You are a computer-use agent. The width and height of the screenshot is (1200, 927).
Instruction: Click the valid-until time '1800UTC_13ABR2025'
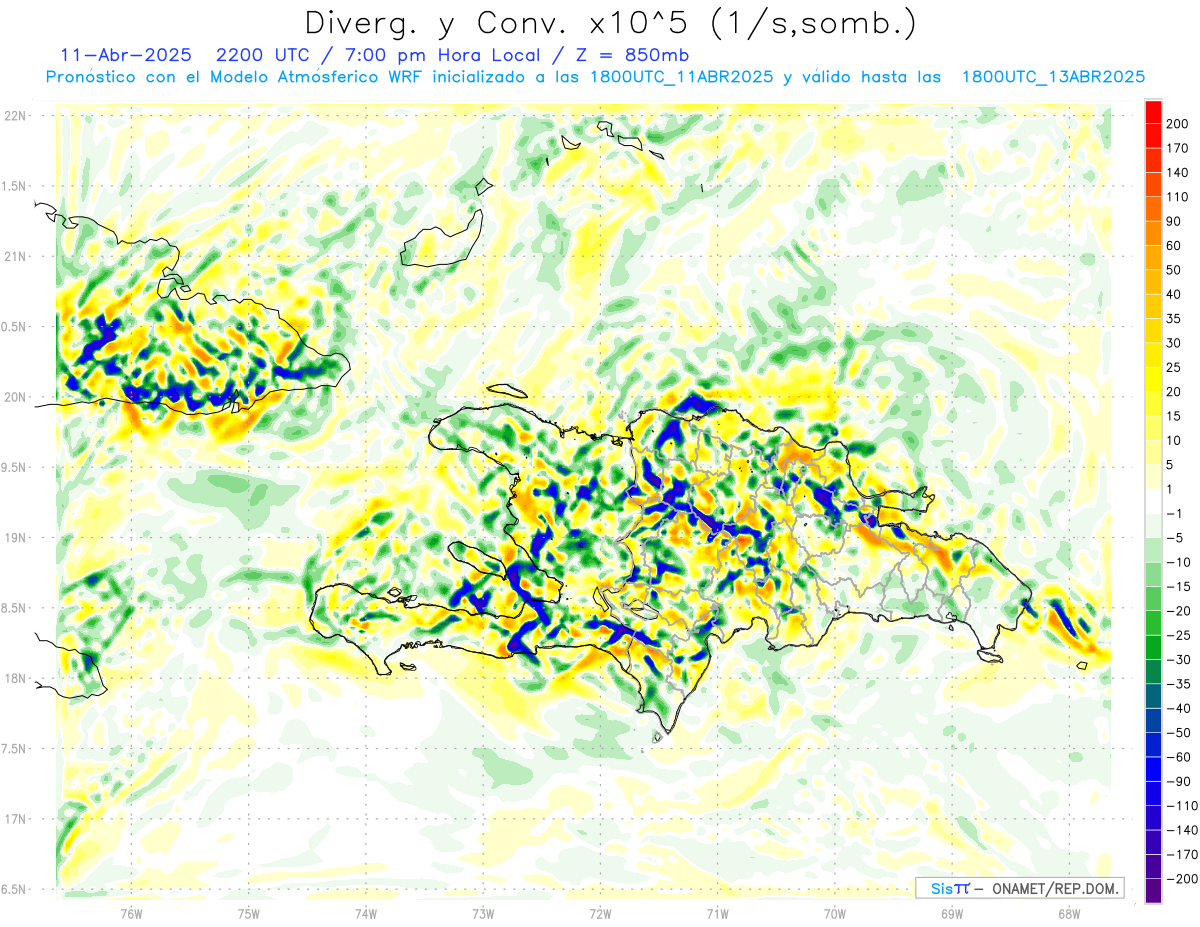pyautogui.click(x=1052, y=77)
